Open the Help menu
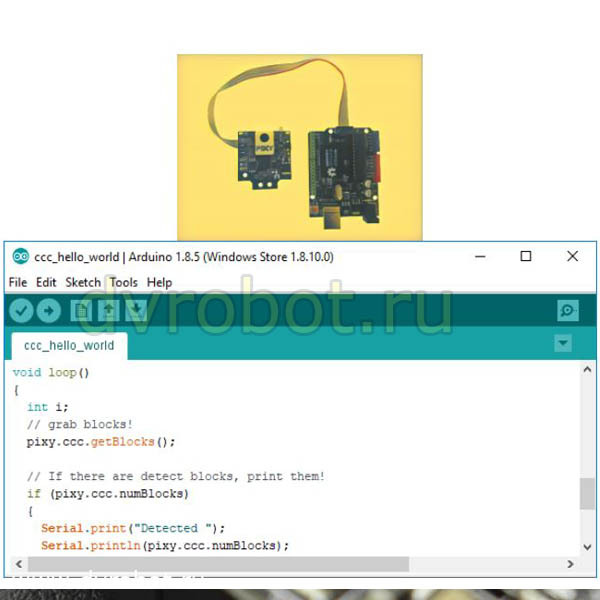 [159, 282]
